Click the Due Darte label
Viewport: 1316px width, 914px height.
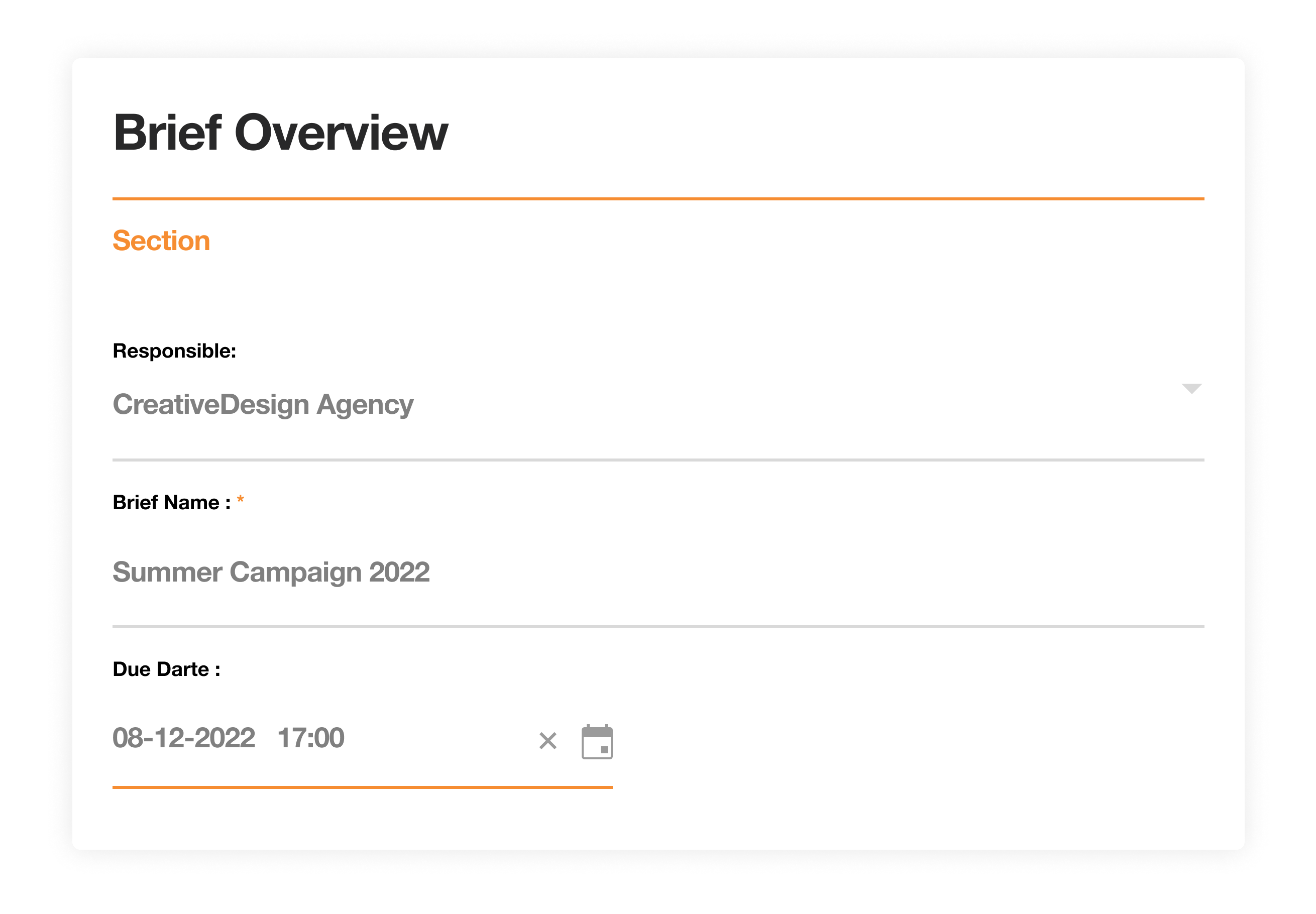click(166, 669)
